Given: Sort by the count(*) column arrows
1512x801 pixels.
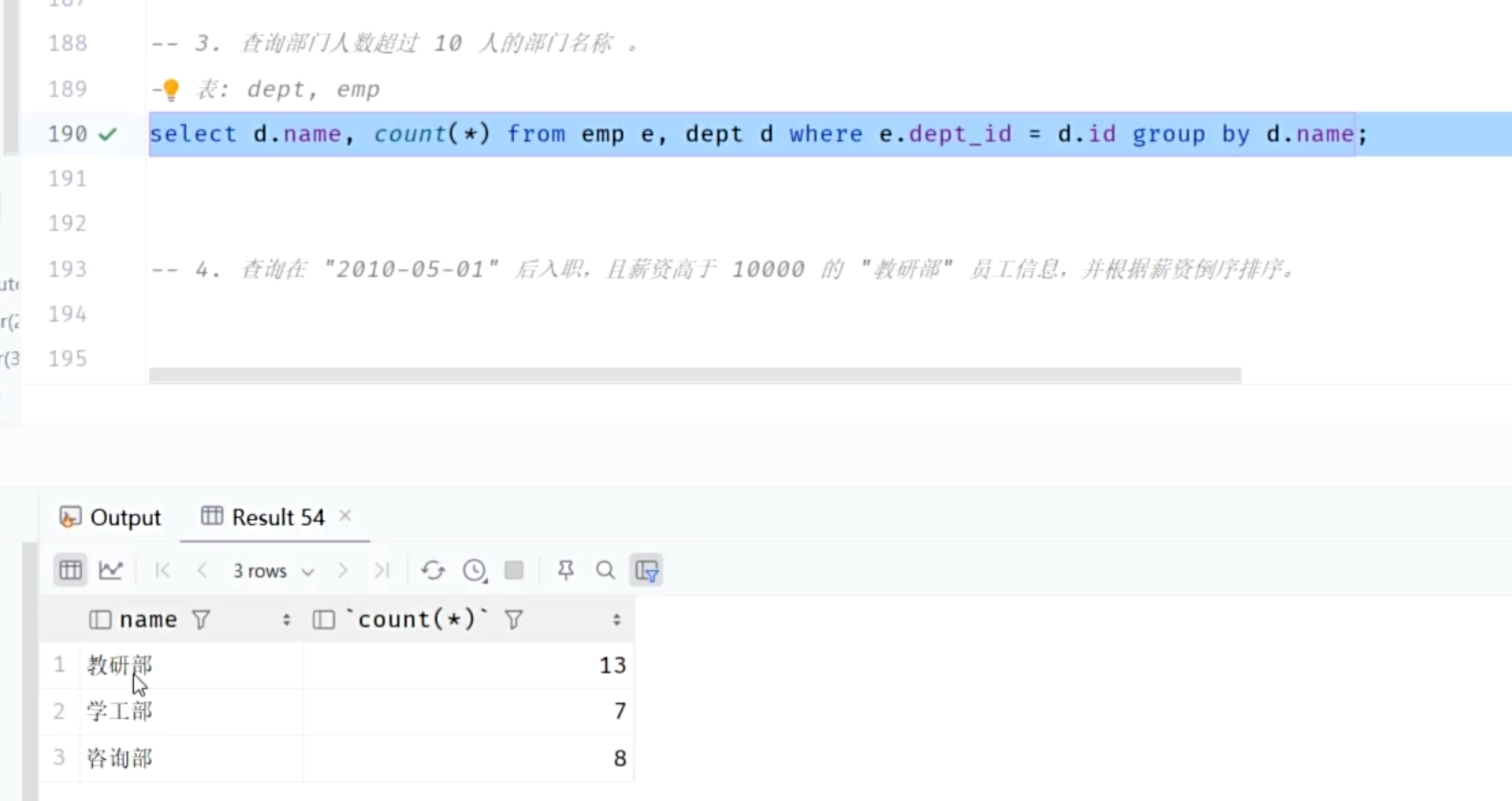Looking at the screenshot, I should (x=616, y=619).
